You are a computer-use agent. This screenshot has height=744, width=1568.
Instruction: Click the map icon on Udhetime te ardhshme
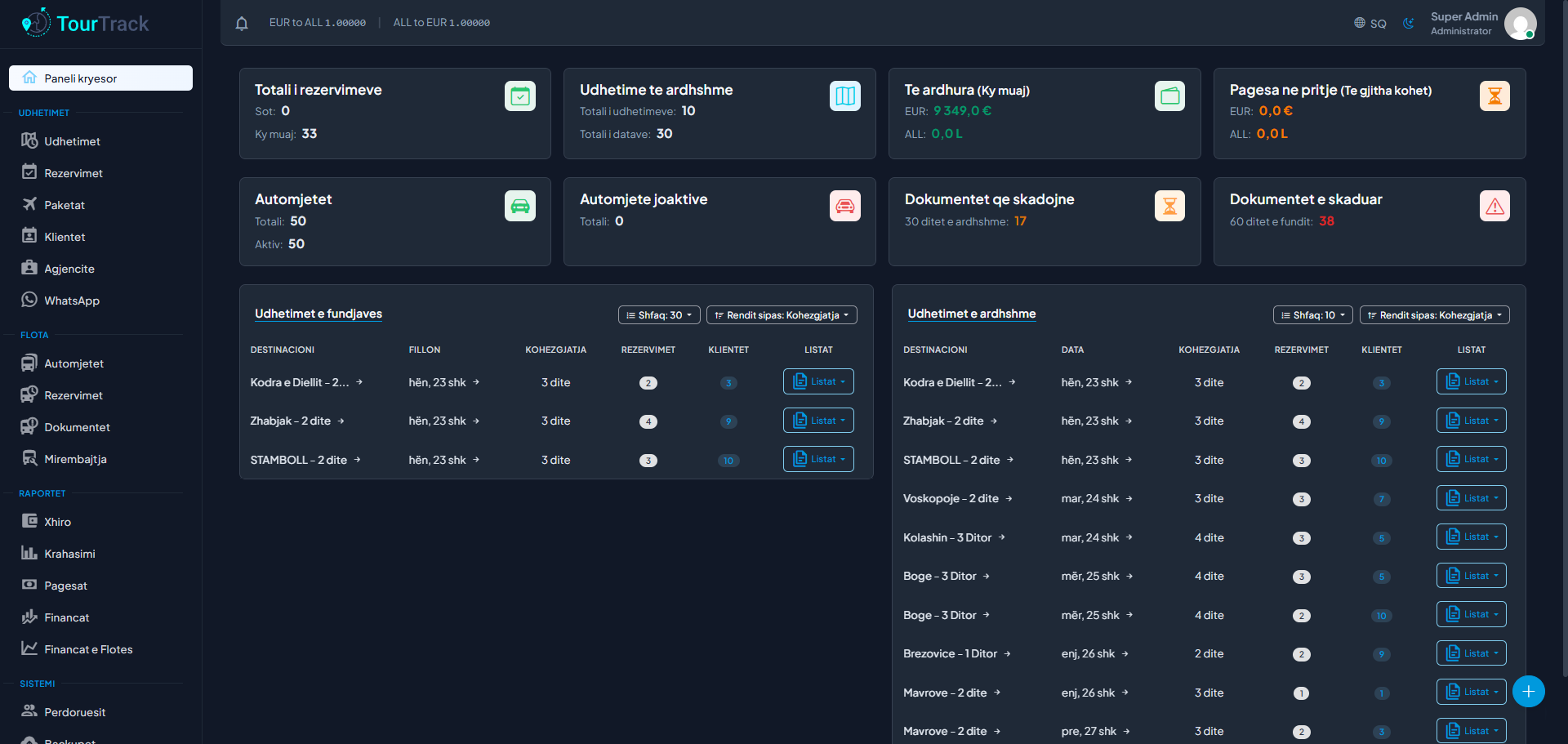[844, 96]
